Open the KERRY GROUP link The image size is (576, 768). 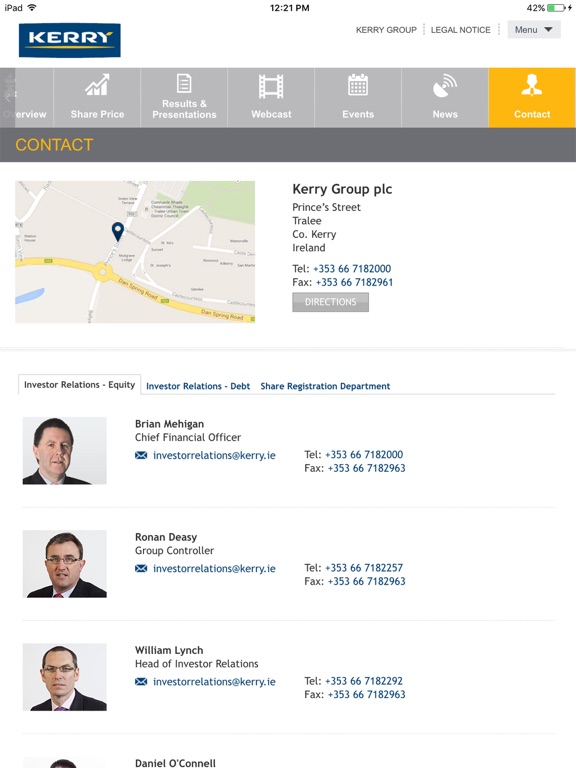pyautogui.click(x=386, y=30)
